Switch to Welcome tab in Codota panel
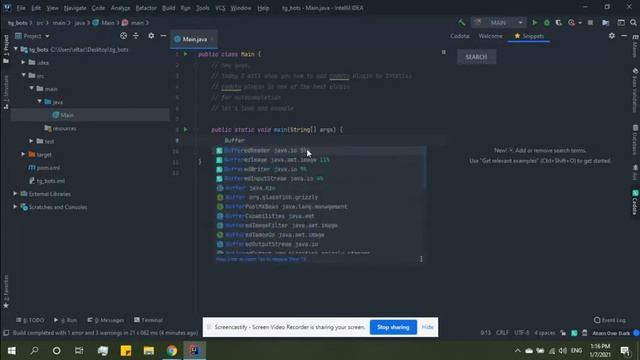 pos(490,36)
